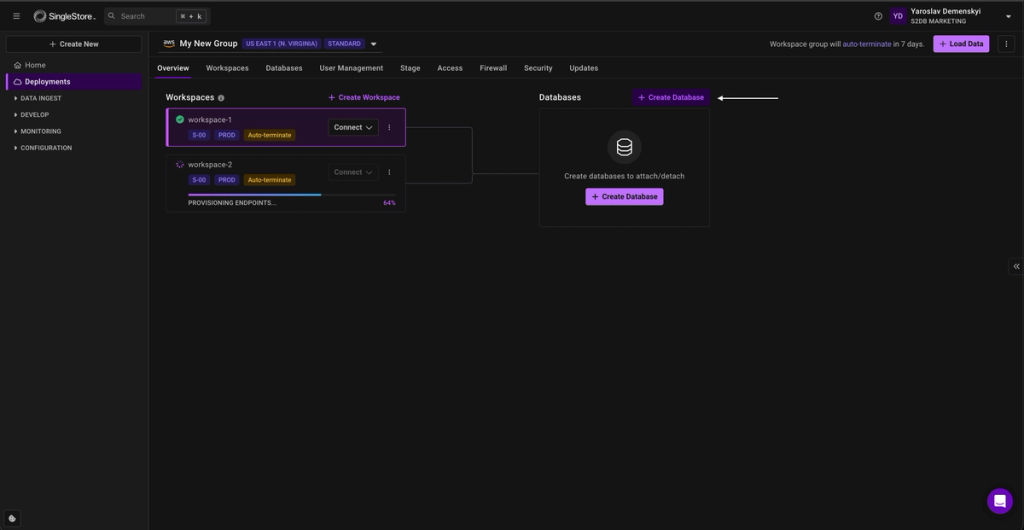Image resolution: width=1024 pixels, height=530 pixels.
Task: Open the workspace group selector dropdown arrow
Action: tap(374, 44)
